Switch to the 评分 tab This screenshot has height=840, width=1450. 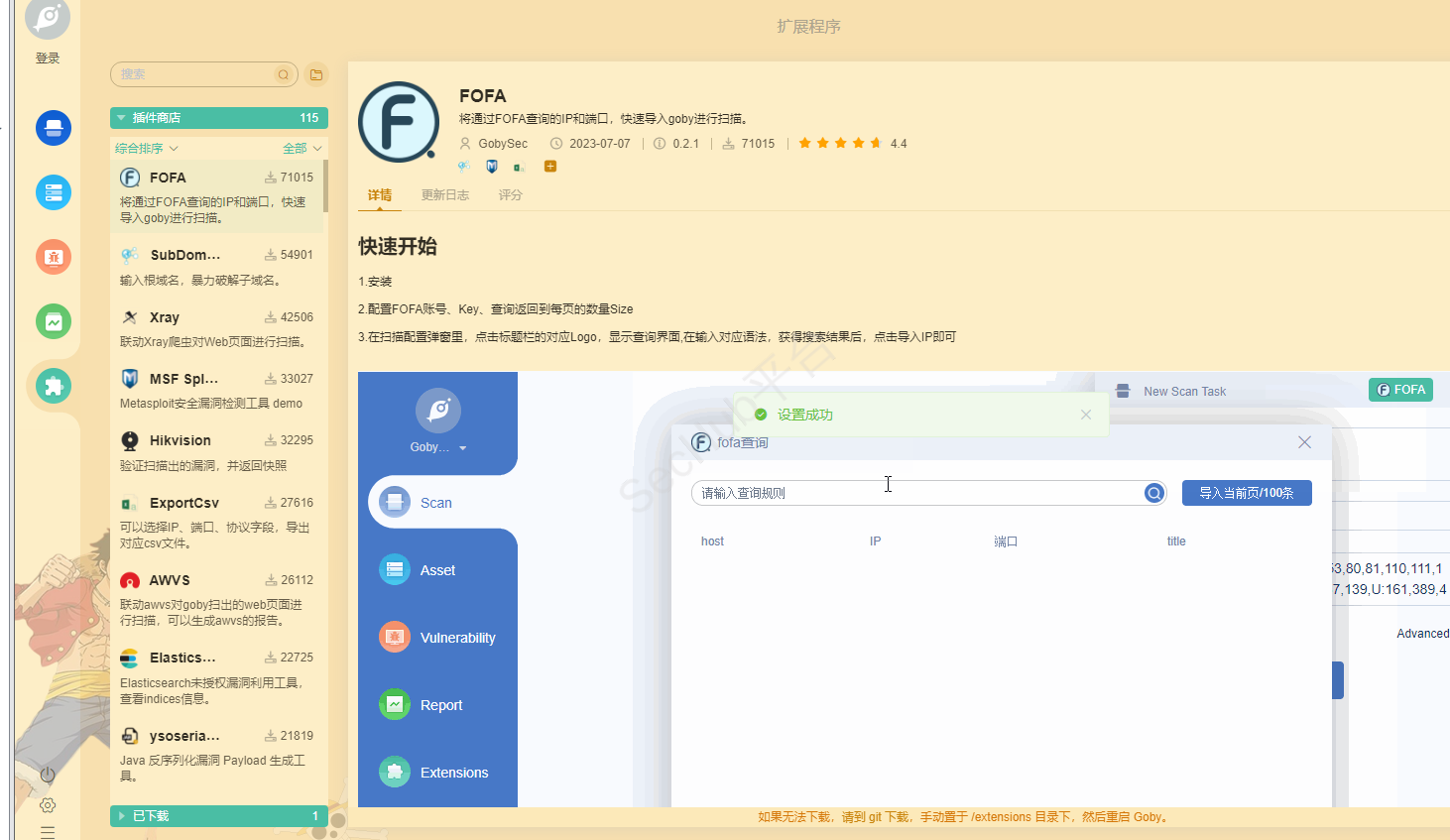coord(510,195)
